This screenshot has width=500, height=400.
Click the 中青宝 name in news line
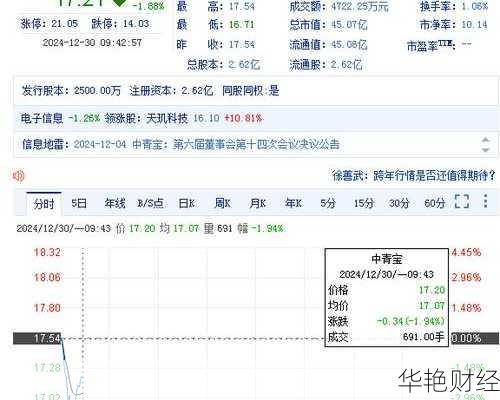tap(147, 144)
